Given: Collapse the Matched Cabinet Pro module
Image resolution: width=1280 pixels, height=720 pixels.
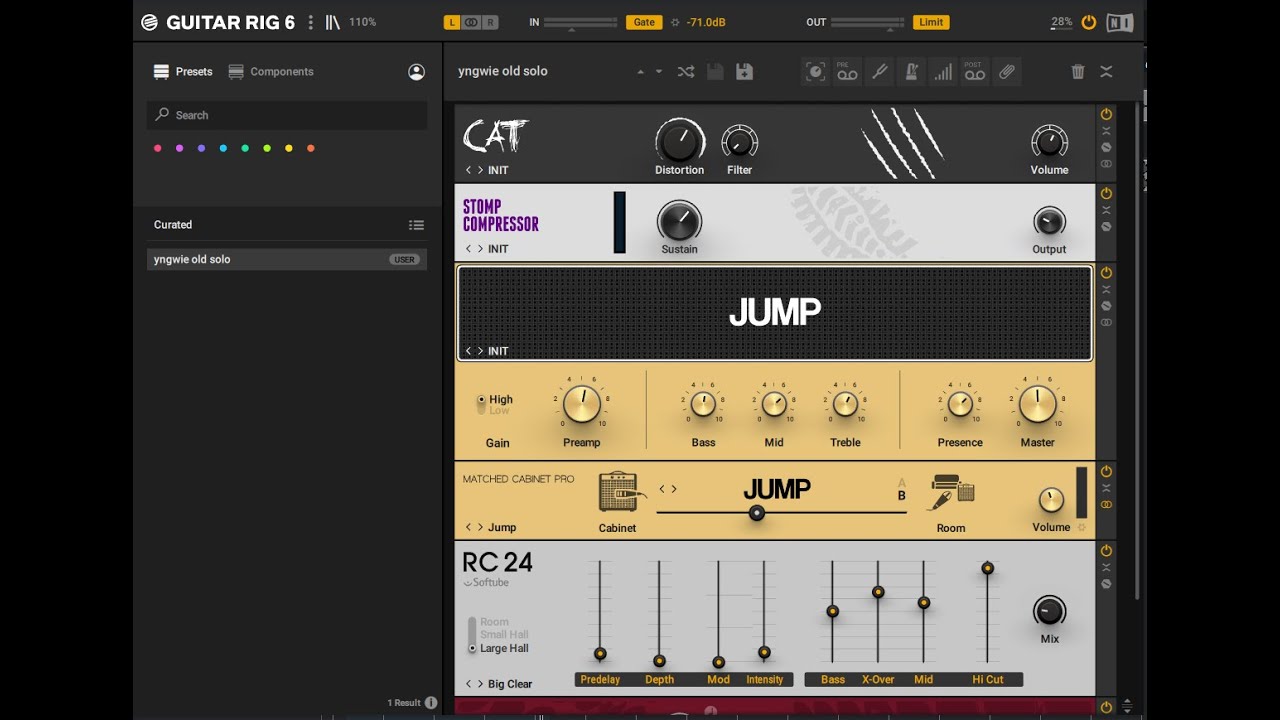Looking at the screenshot, I should pyautogui.click(x=1106, y=488).
